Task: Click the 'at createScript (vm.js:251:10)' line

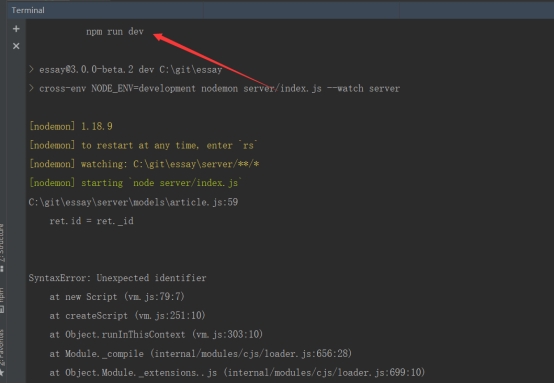Action: click(128, 315)
